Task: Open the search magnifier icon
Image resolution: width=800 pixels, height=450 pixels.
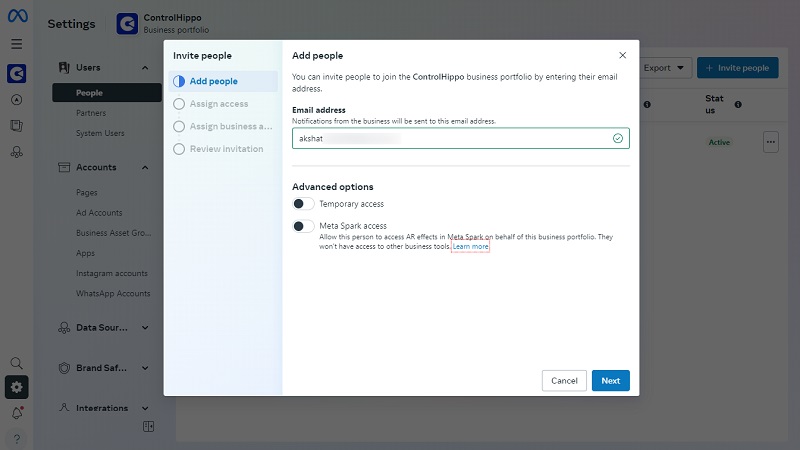Action: [x=16, y=363]
